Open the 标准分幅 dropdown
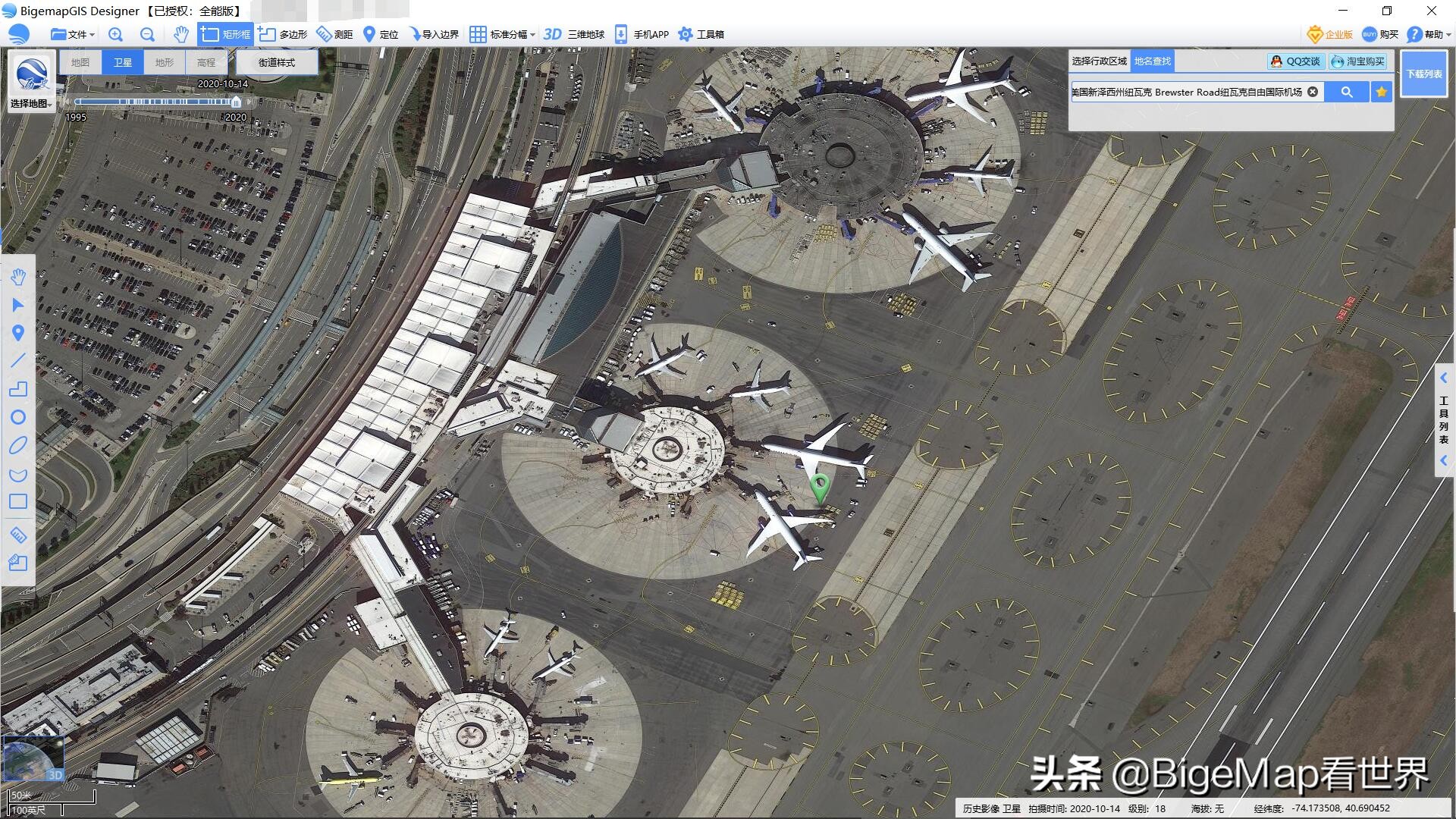 [x=502, y=34]
